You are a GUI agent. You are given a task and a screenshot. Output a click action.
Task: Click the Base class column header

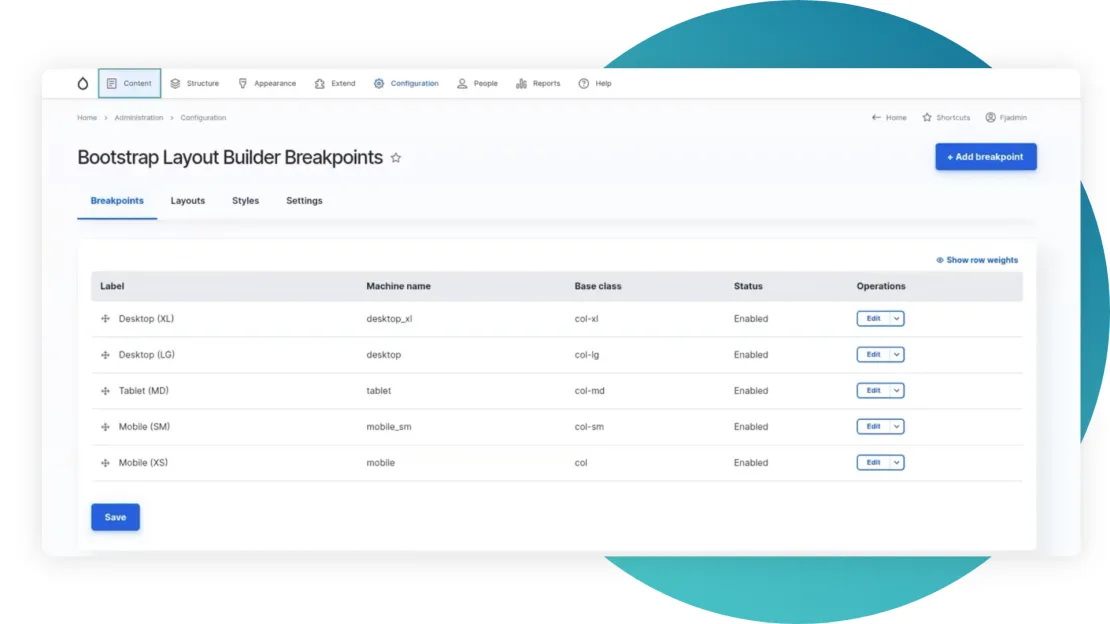pyautogui.click(x=598, y=286)
